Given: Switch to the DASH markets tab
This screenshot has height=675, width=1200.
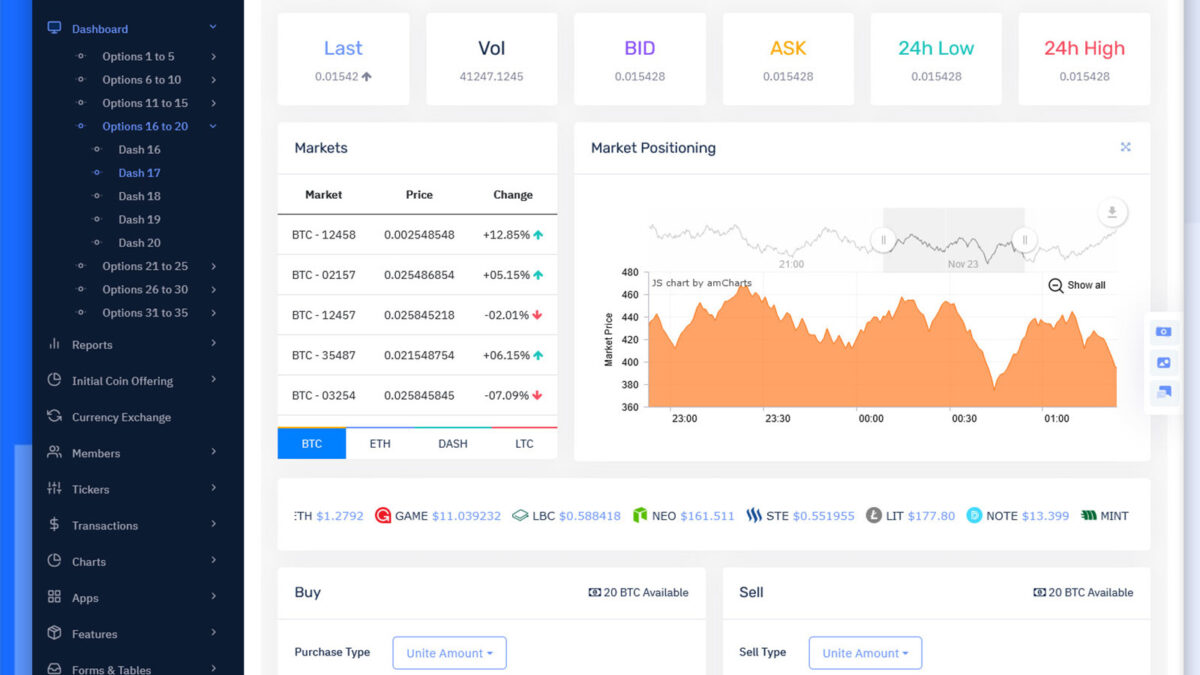Looking at the screenshot, I should point(452,442).
